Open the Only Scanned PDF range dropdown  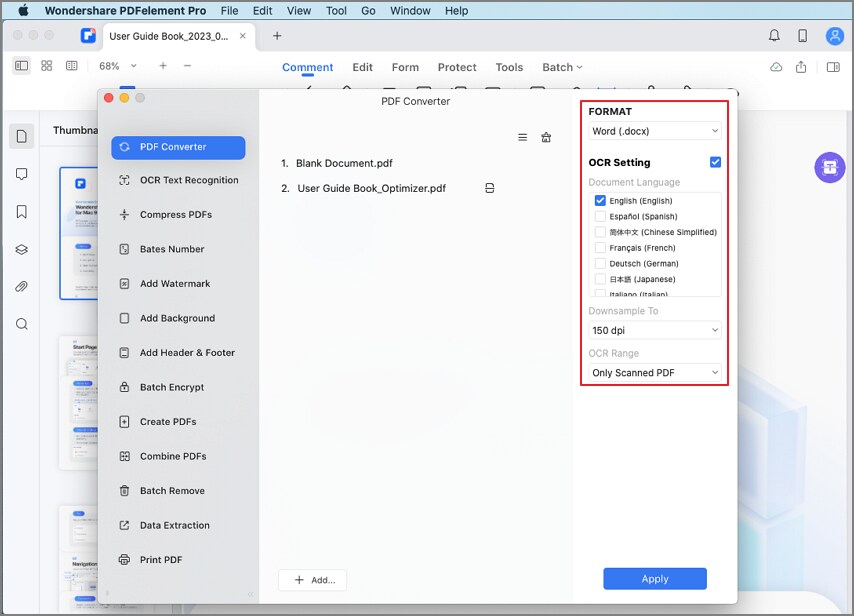pos(653,372)
